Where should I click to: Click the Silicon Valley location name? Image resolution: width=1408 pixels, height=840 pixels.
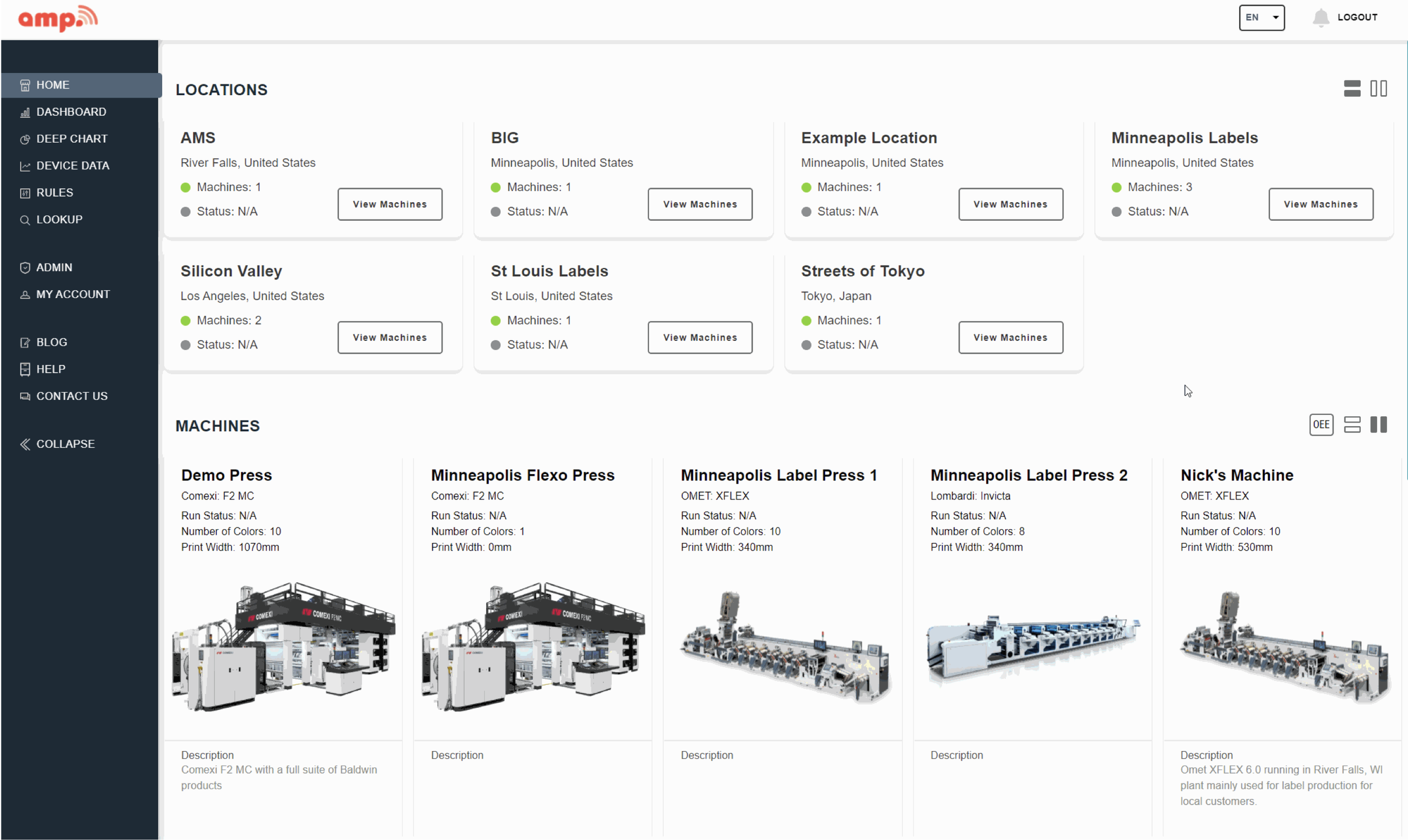click(x=231, y=272)
